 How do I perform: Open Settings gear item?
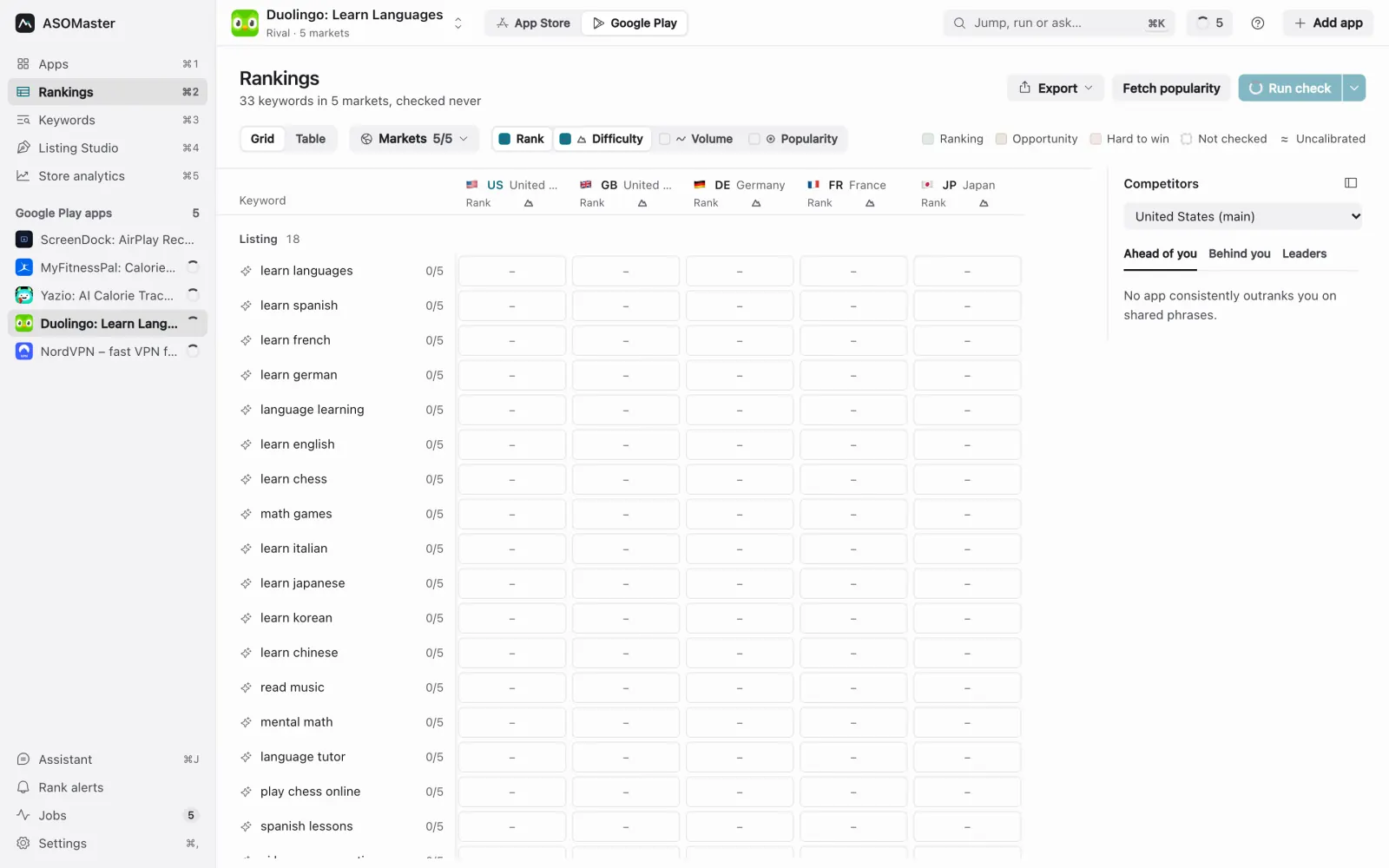tap(108, 843)
